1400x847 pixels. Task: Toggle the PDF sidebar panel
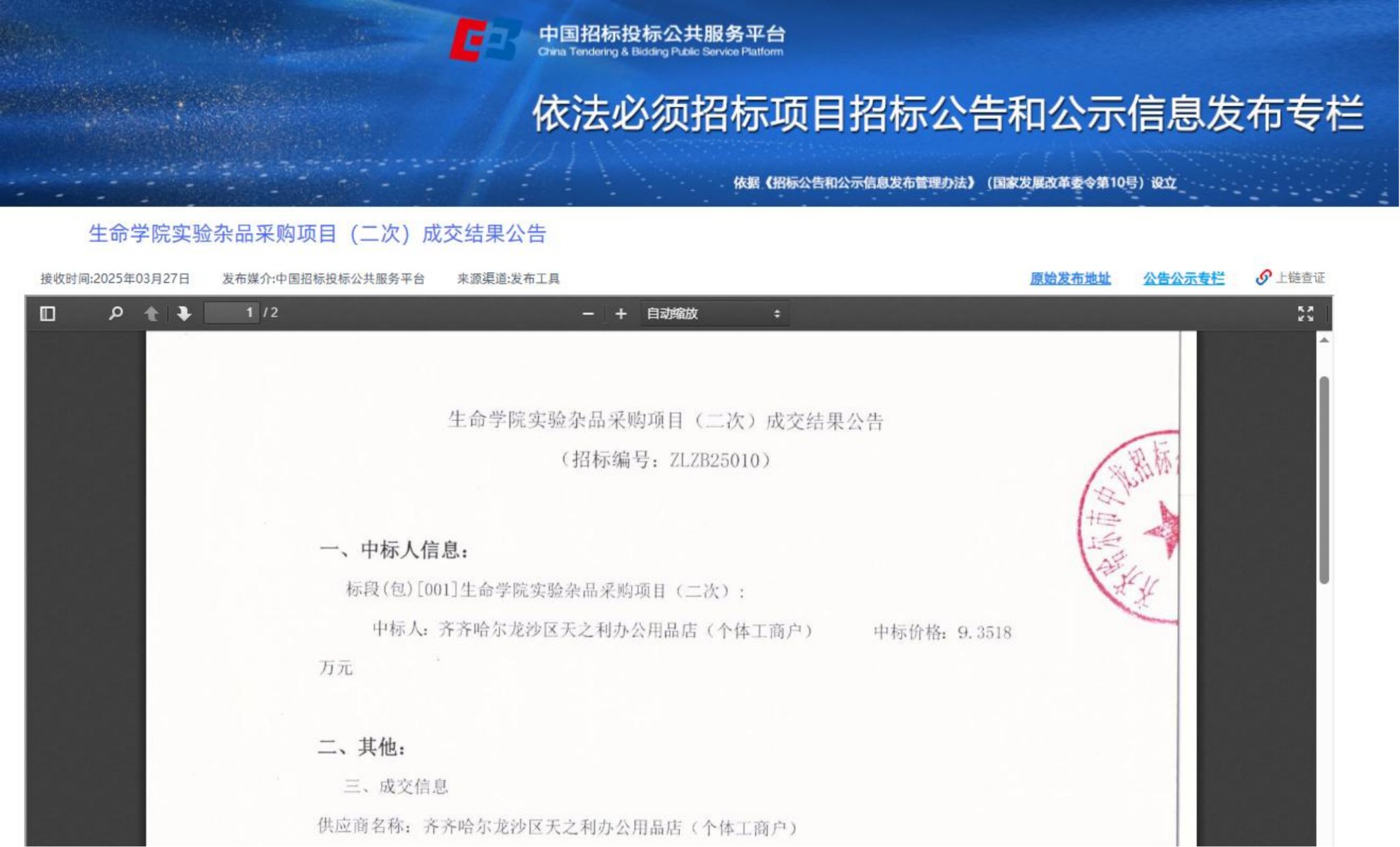coord(47,314)
